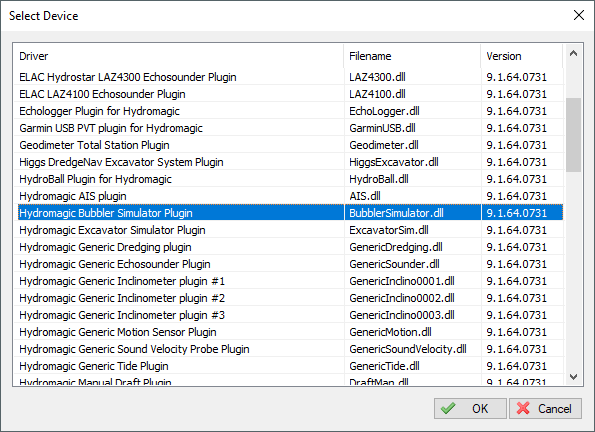
Task: Click the scroll down arrow in device list
Action: [x=573, y=377]
